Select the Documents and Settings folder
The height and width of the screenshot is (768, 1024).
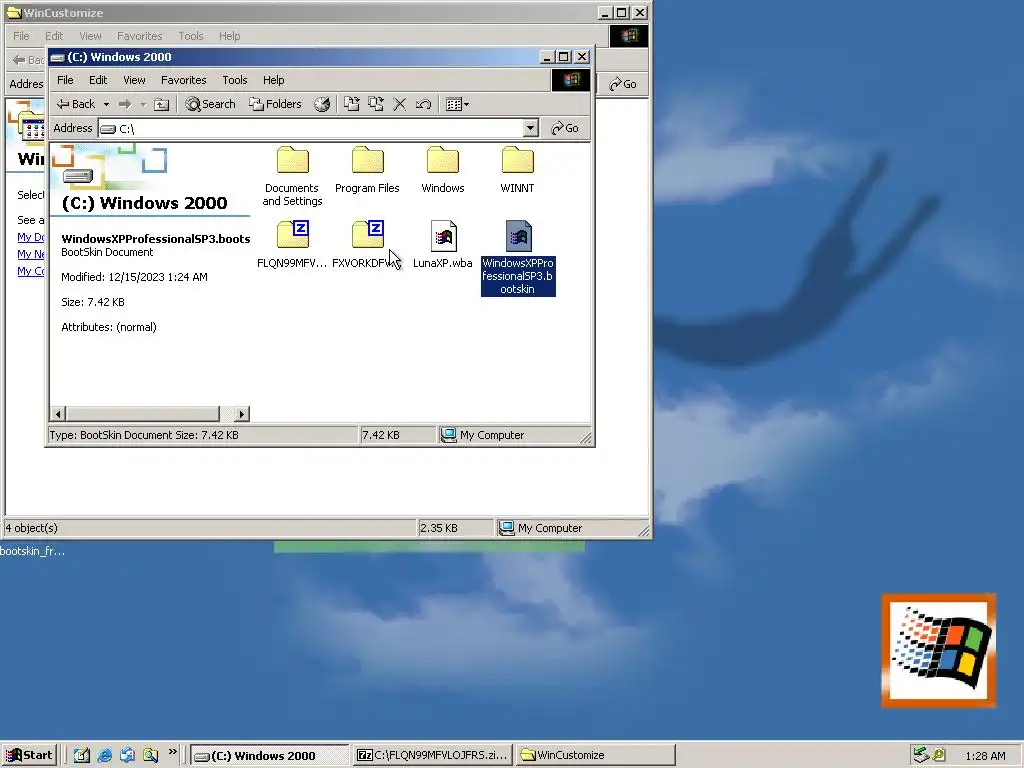point(292,176)
